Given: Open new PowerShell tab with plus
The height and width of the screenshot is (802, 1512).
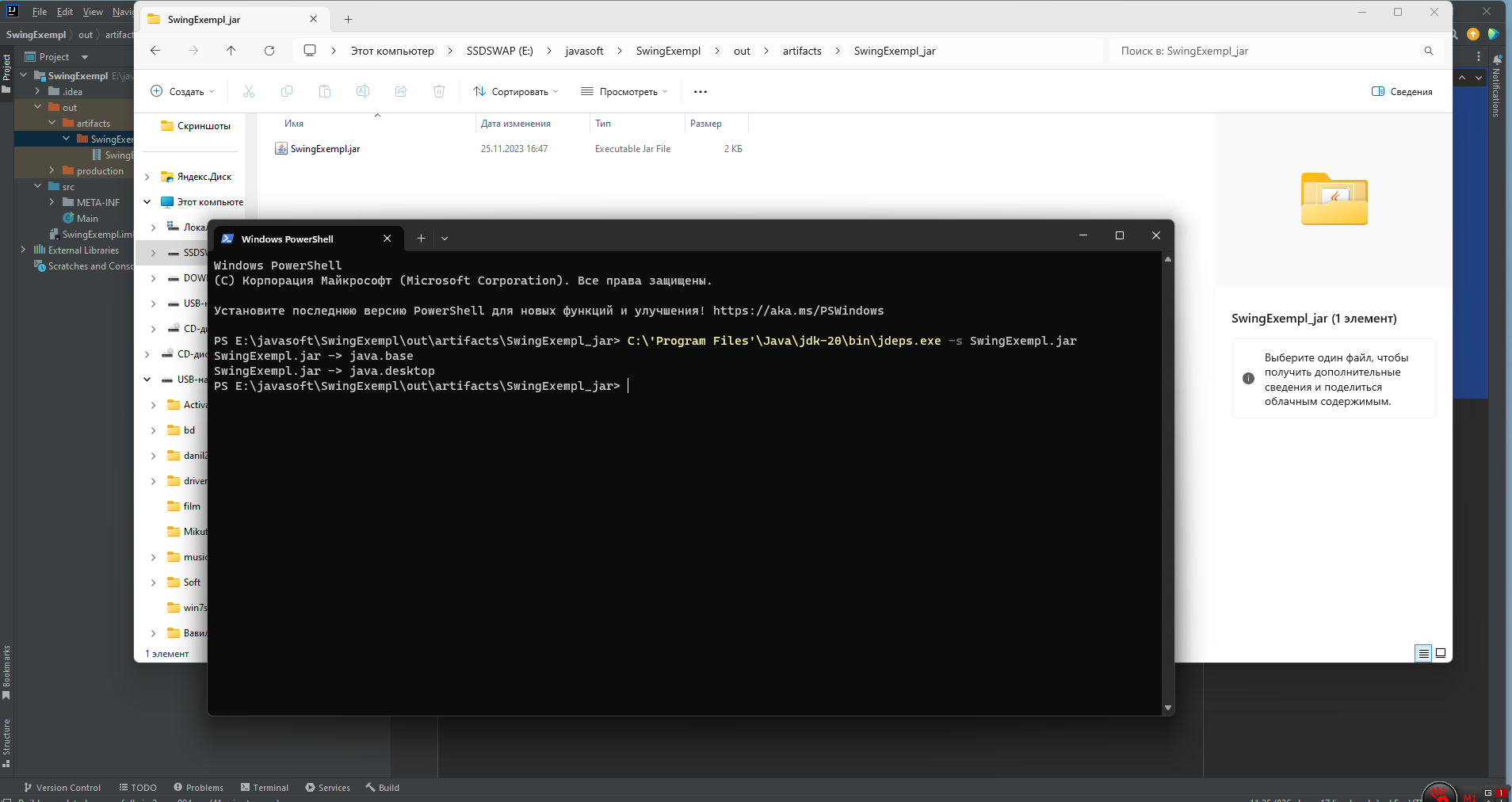Looking at the screenshot, I should click(422, 239).
